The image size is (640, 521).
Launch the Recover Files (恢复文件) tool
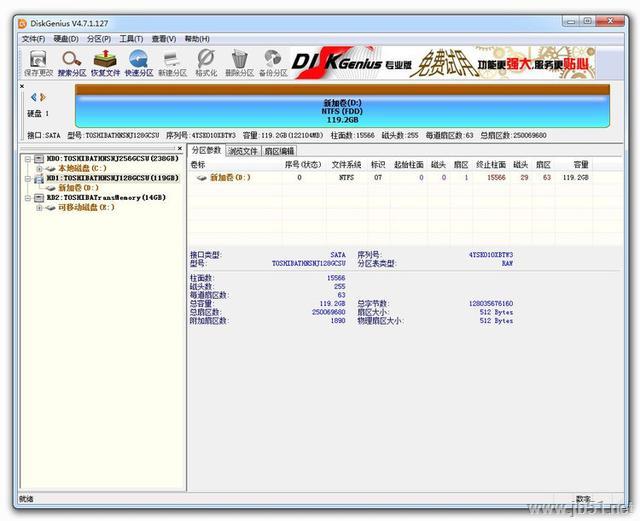[105, 63]
